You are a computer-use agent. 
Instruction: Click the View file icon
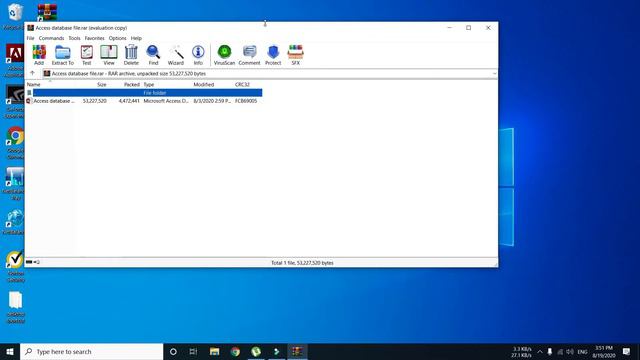(109, 55)
